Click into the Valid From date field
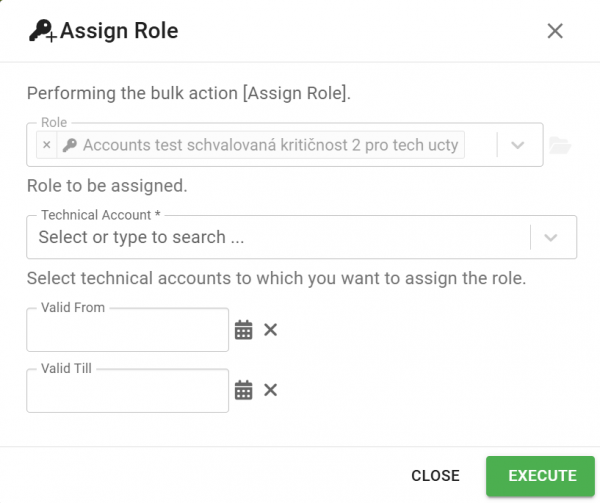This screenshot has height=503, width=600. coord(127,330)
